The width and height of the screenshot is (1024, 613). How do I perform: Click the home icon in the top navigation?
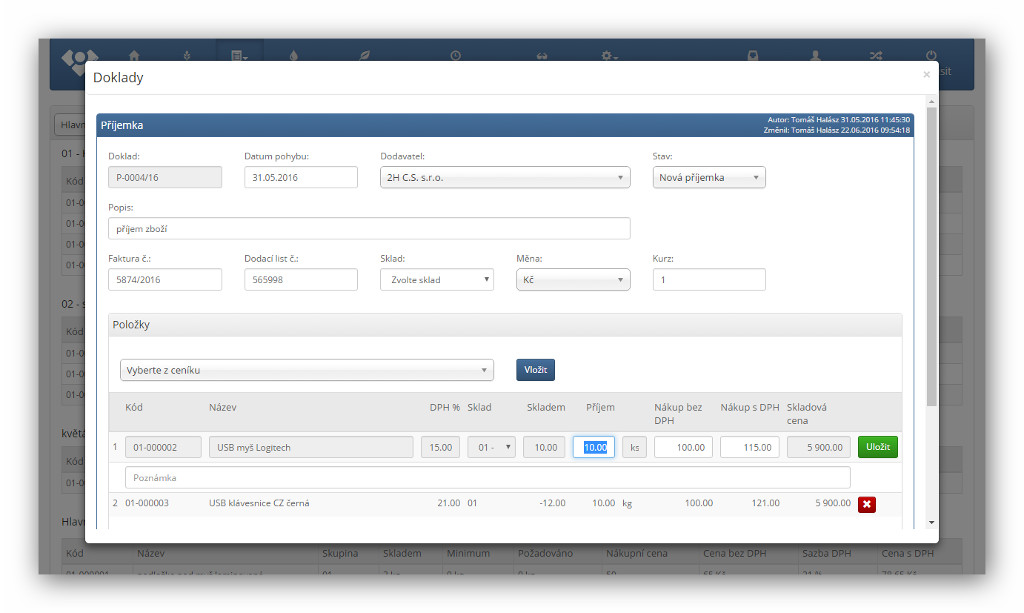[134, 56]
